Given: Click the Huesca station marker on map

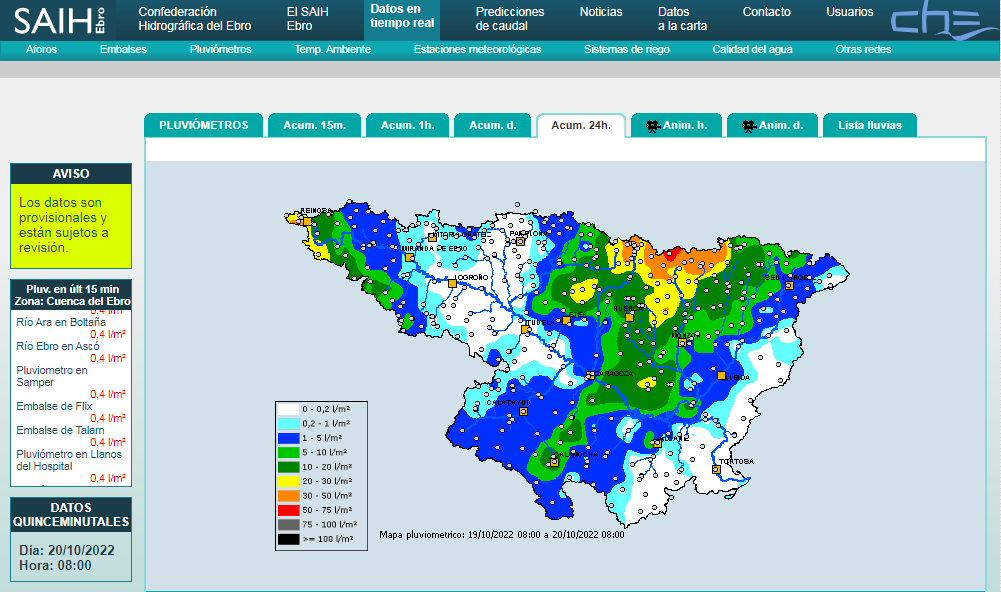Looking at the screenshot, I should pyautogui.click(x=629, y=317).
